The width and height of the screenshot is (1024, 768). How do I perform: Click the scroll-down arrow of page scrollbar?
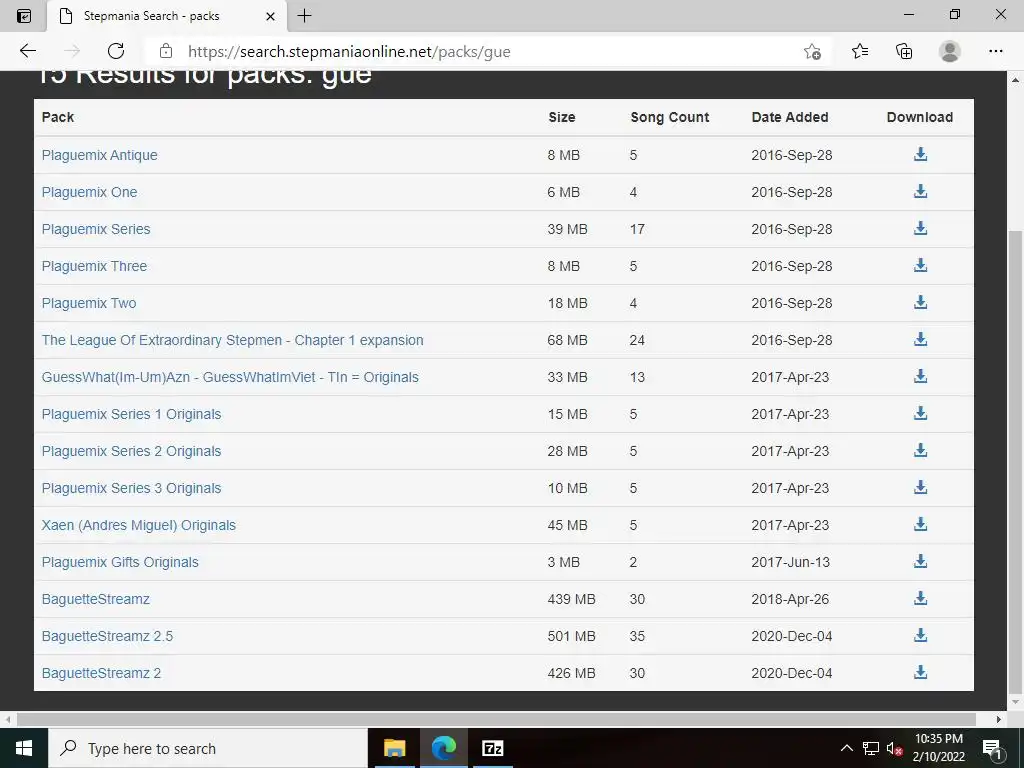point(1015,702)
